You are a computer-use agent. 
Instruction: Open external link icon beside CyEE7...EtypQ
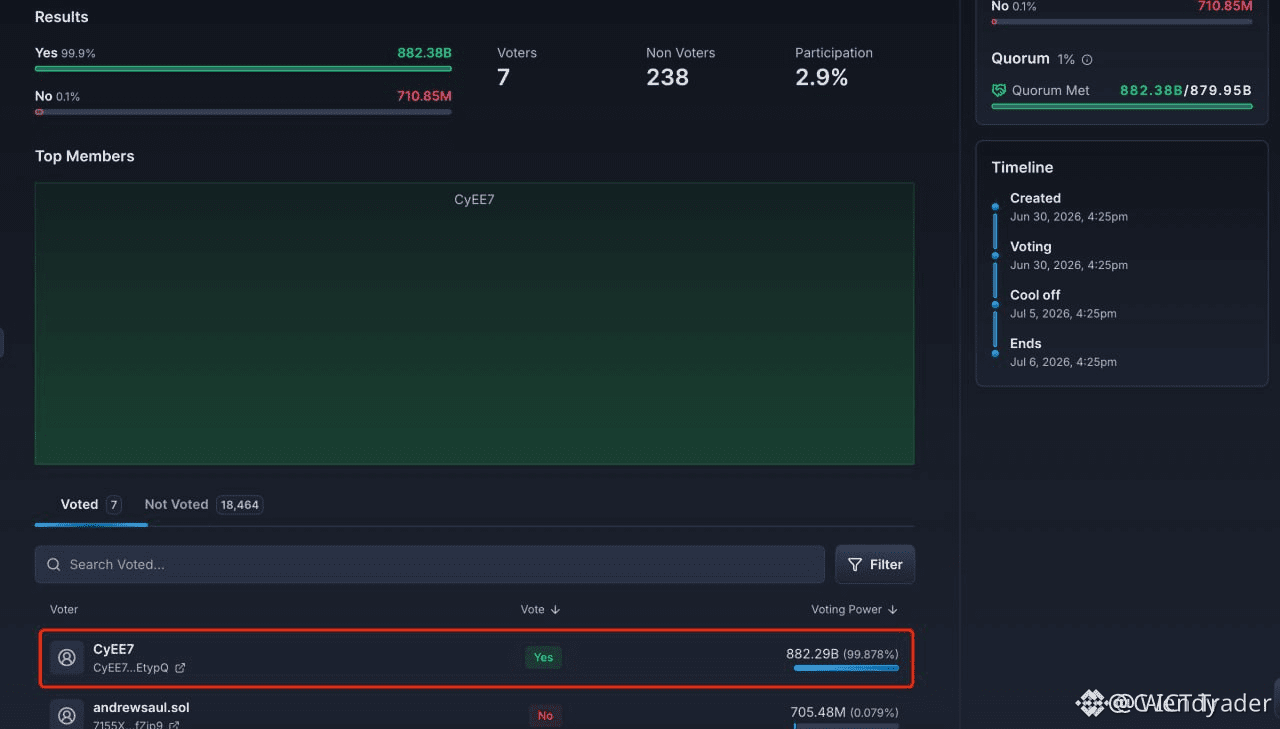pos(180,668)
